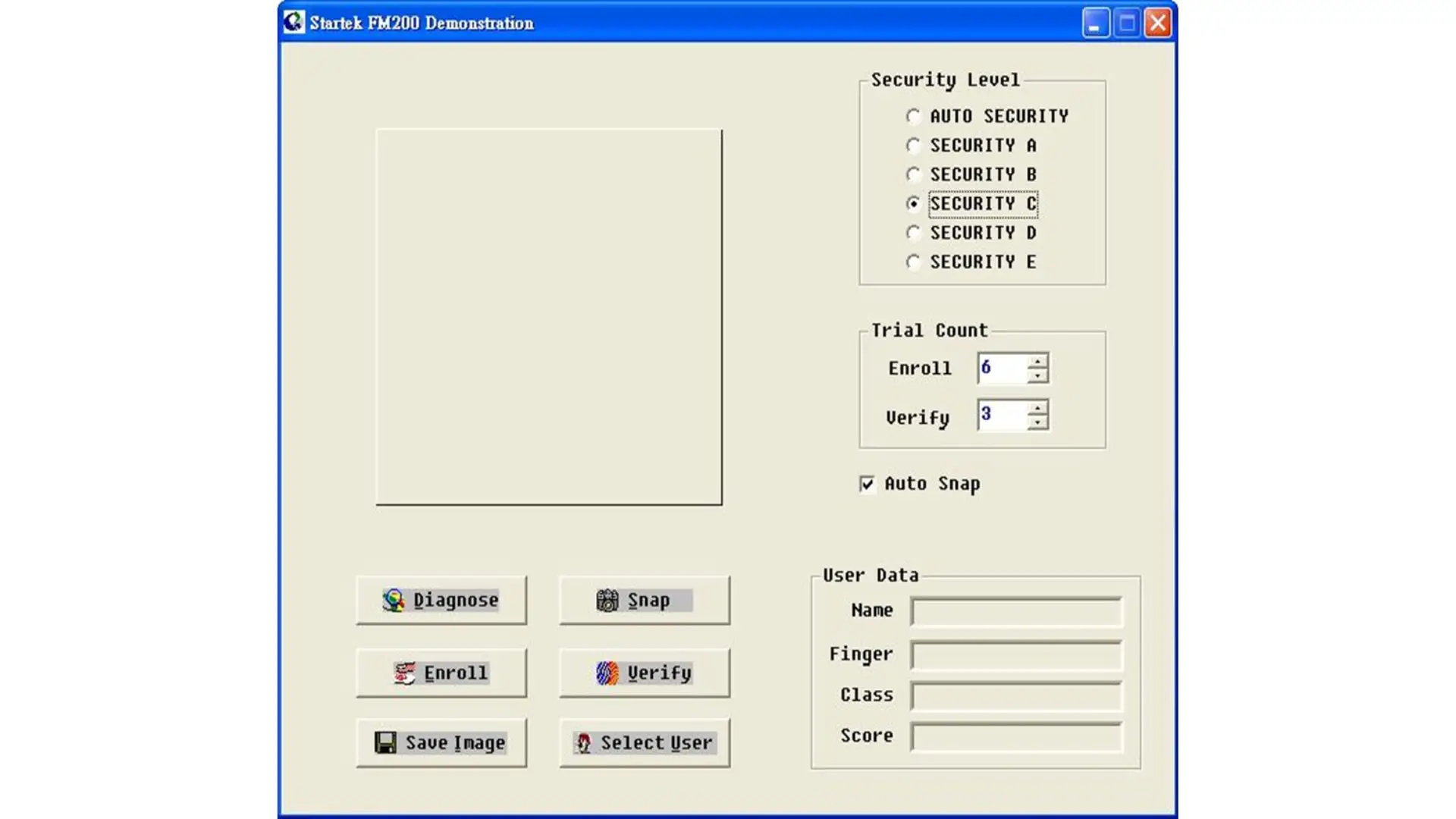
Task: Click the fingerprint icon on Verify
Action: pyautogui.click(x=607, y=673)
